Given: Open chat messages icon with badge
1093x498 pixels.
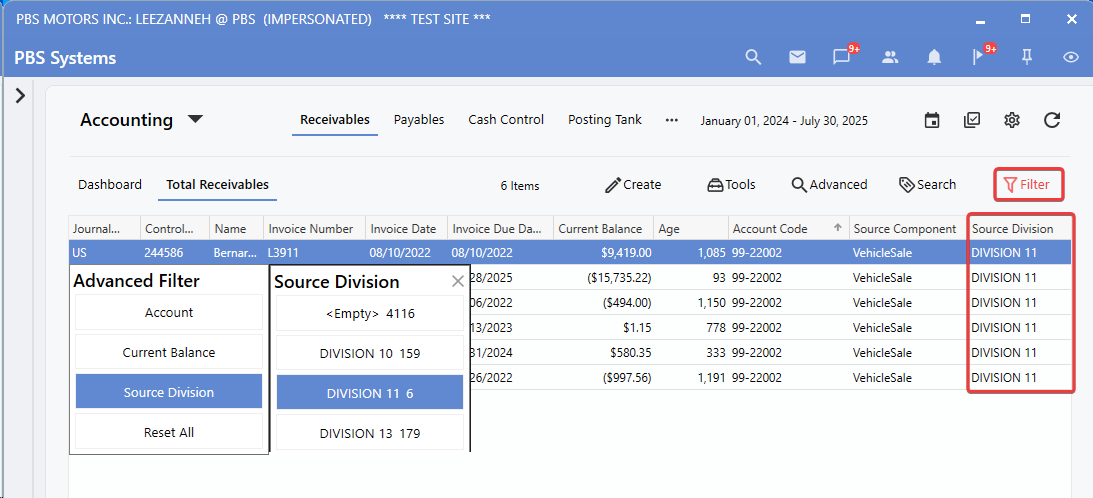Looking at the screenshot, I should pyautogui.click(x=842, y=57).
